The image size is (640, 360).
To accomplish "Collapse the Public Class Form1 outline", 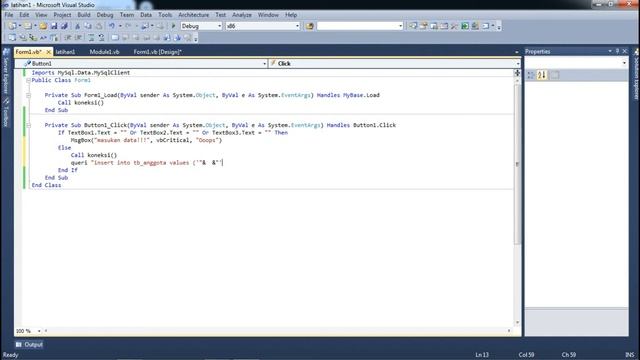I will 29,80.
